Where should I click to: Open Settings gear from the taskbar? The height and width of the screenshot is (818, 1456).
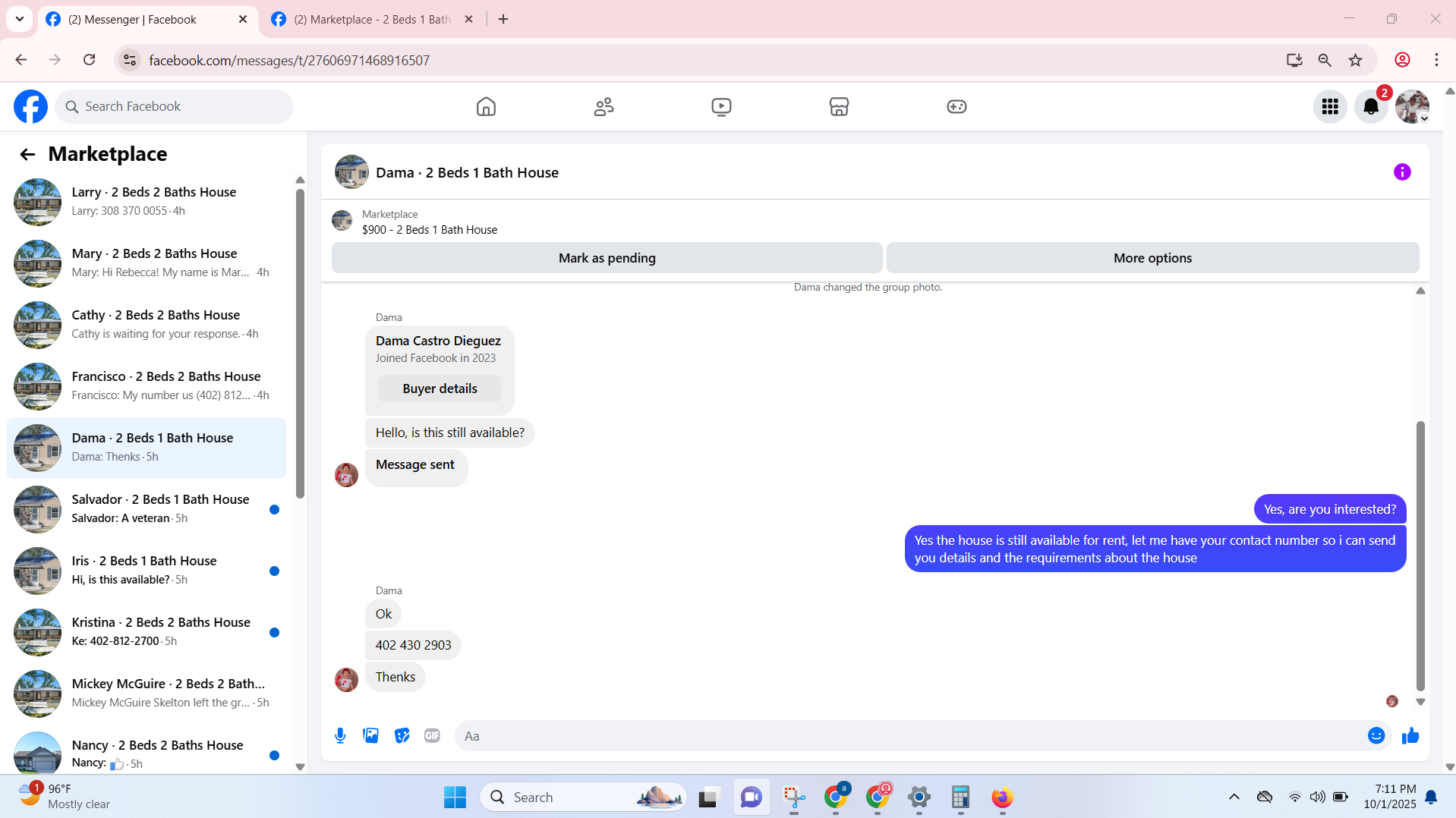click(919, 798)
